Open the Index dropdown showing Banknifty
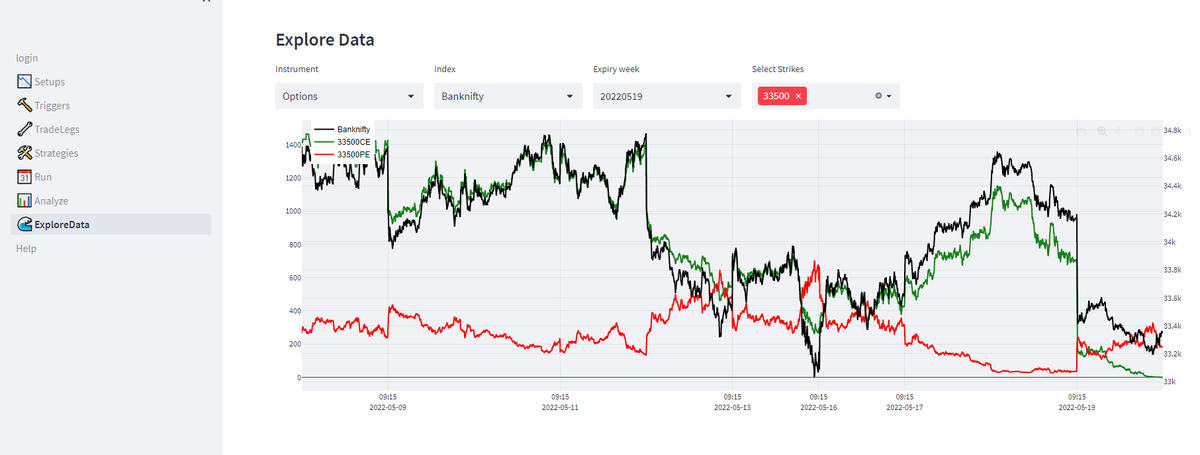This screenshot has height=455, width=1200. pyautogui.click(x=508, y=96)
